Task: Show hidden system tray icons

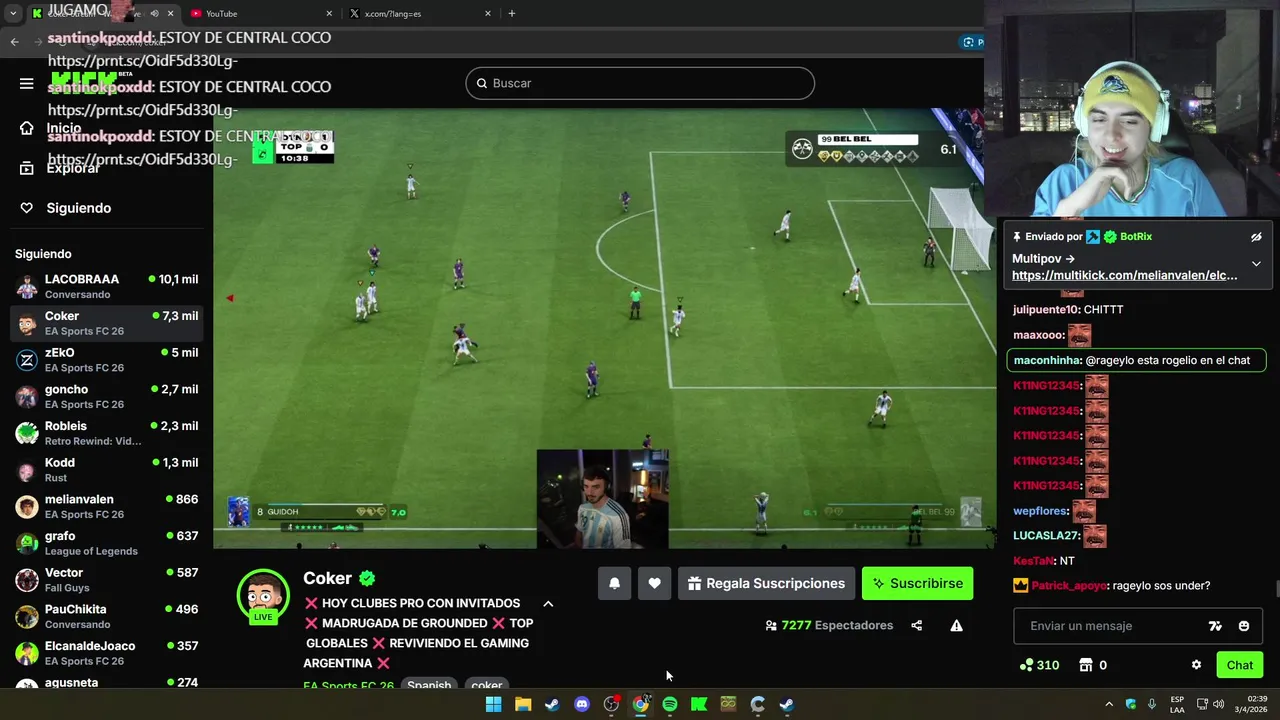Action: [x=1108, y=704]
